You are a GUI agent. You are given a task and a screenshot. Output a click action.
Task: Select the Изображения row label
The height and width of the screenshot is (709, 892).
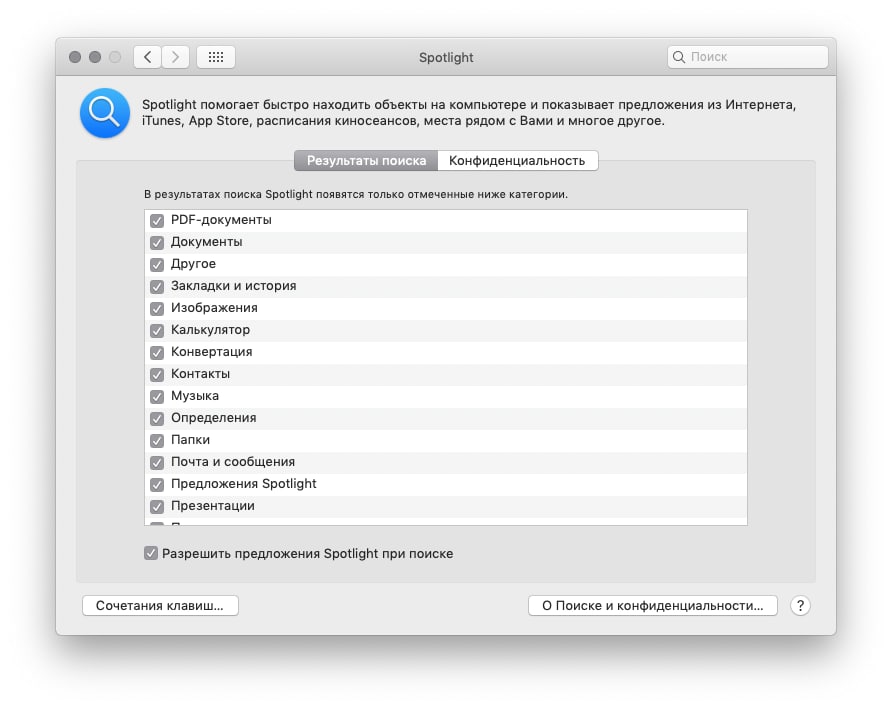[x=214, y=308]
